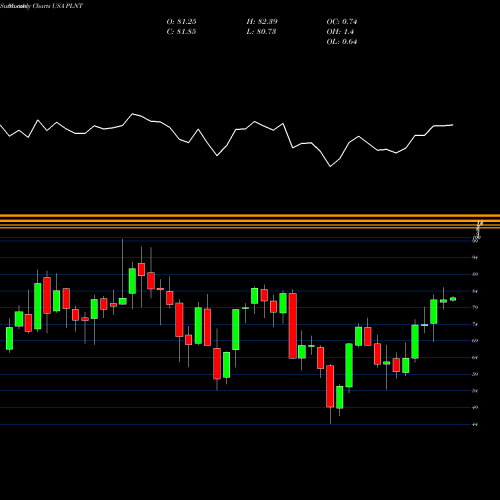This screenshot has height=500, width=500.
Task: Select the open price value O: 81.25
Action: [182, 22]
